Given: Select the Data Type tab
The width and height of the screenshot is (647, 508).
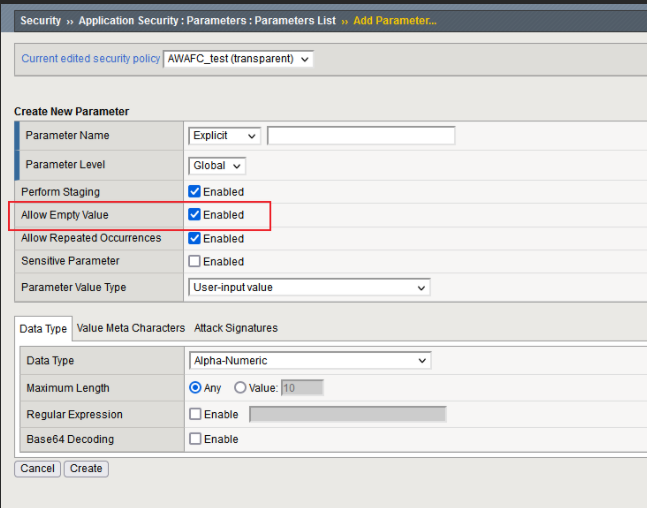Looking at the screenshot, I should point(43,328).
